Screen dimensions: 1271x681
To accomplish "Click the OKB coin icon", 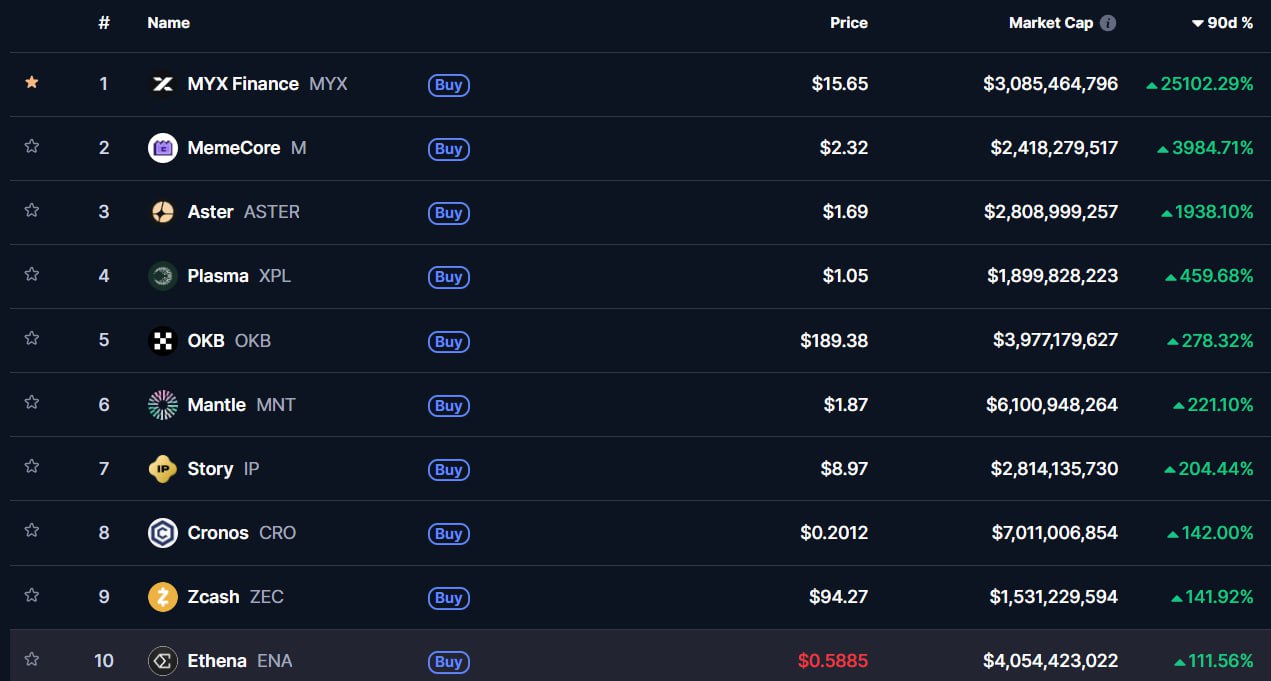I will pyautogui.click(x=162, y=341).
